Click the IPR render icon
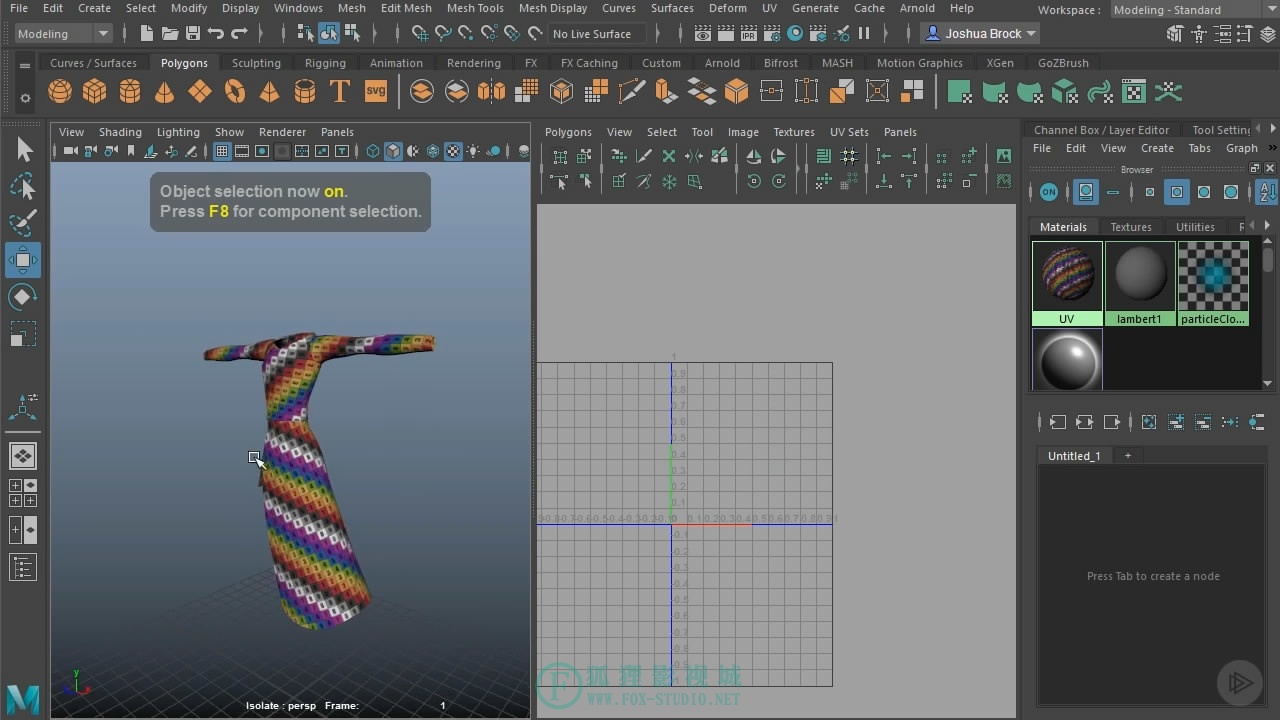 (748, 33)
